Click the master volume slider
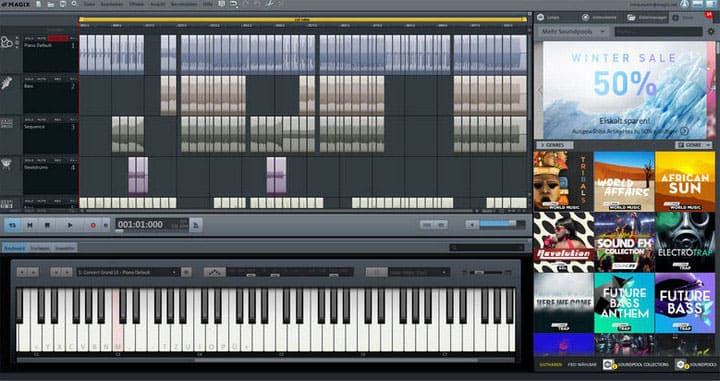The height and width of the screenshot is (381, 720). (x=502, y=224)
